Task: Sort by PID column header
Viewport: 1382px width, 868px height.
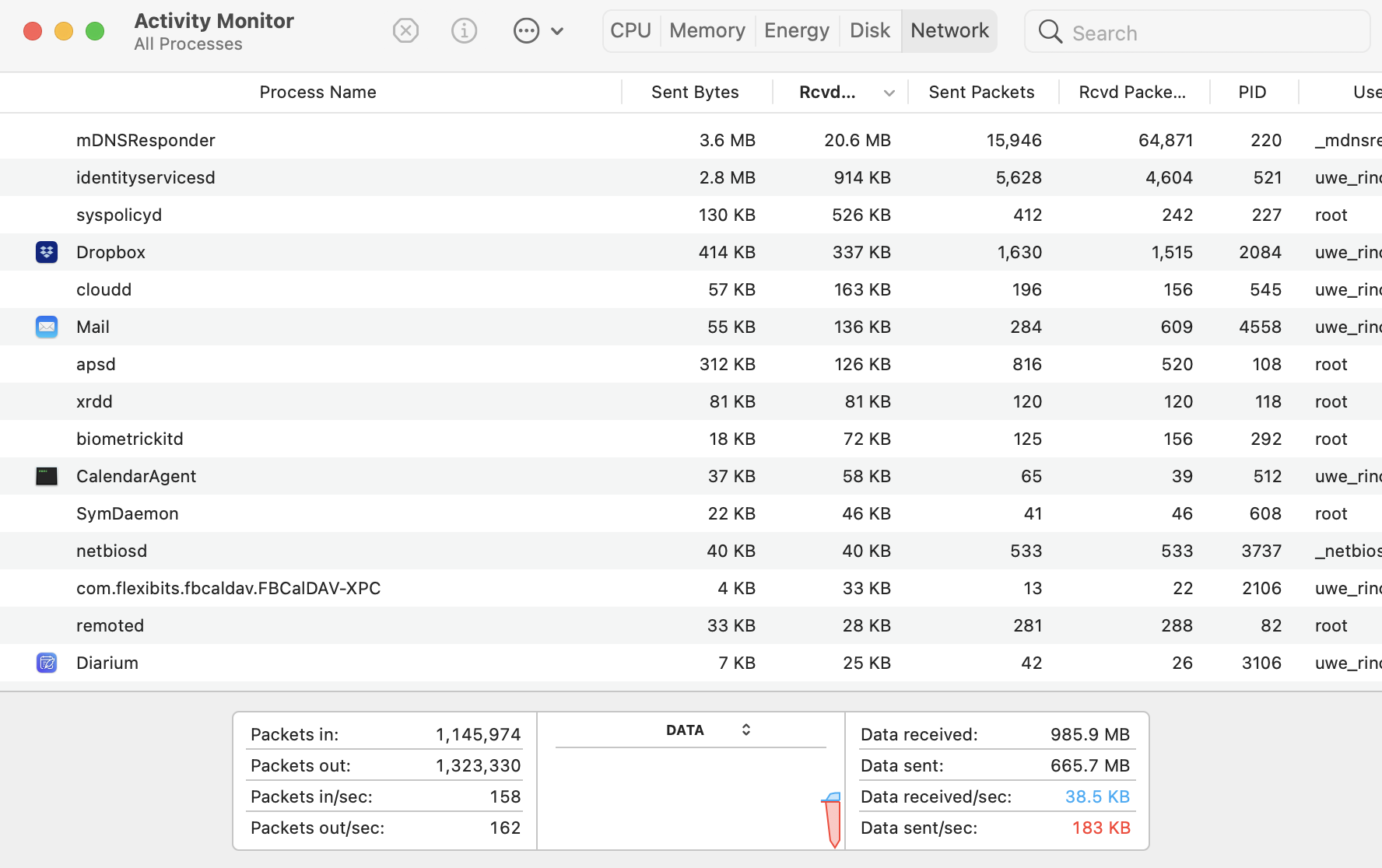Action: tap(1253, 93)
